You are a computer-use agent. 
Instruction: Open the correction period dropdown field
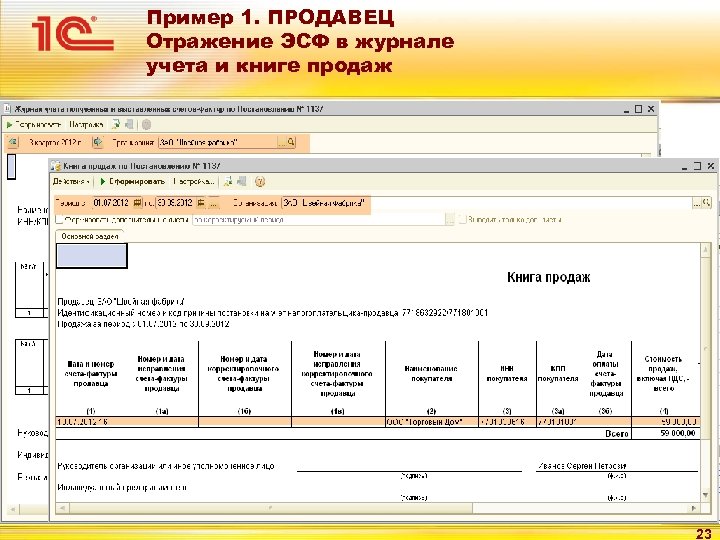pos(319,220)
